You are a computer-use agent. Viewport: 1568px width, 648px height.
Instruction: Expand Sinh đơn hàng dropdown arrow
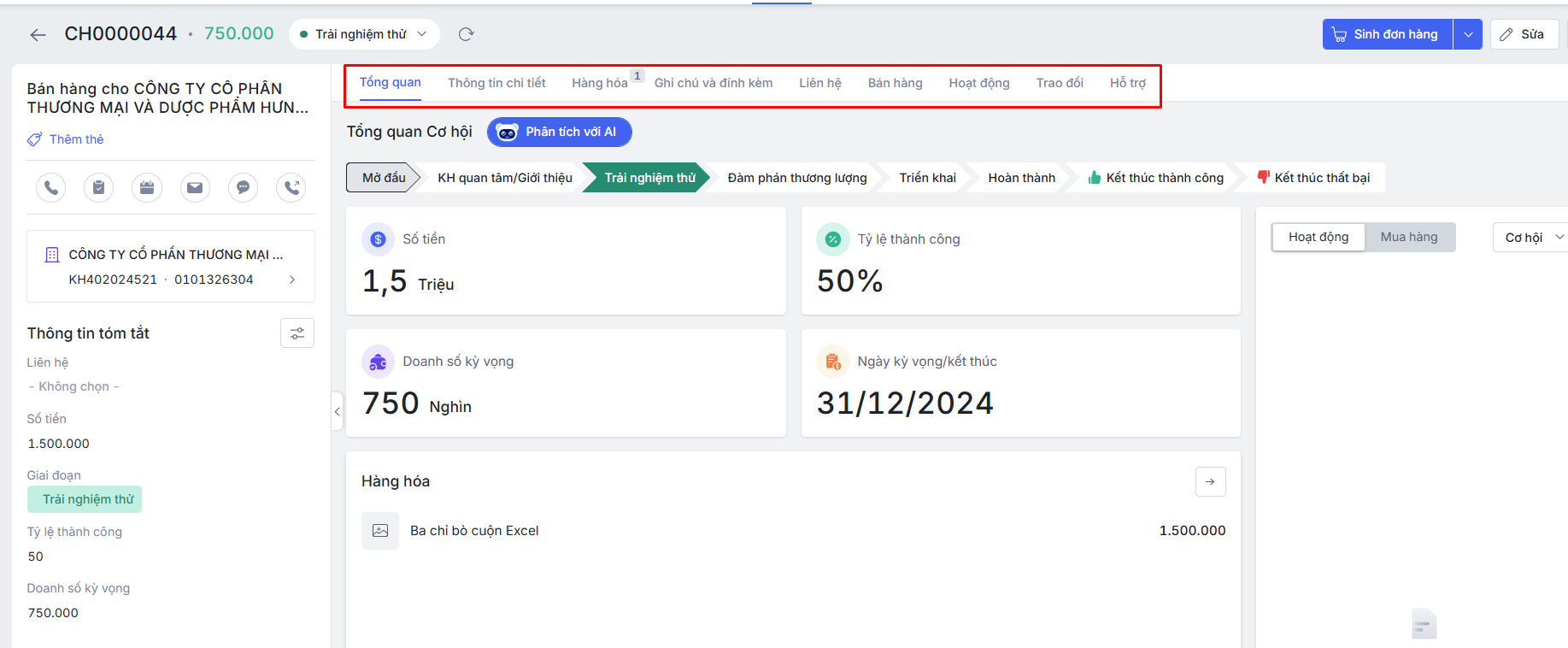1468,34
